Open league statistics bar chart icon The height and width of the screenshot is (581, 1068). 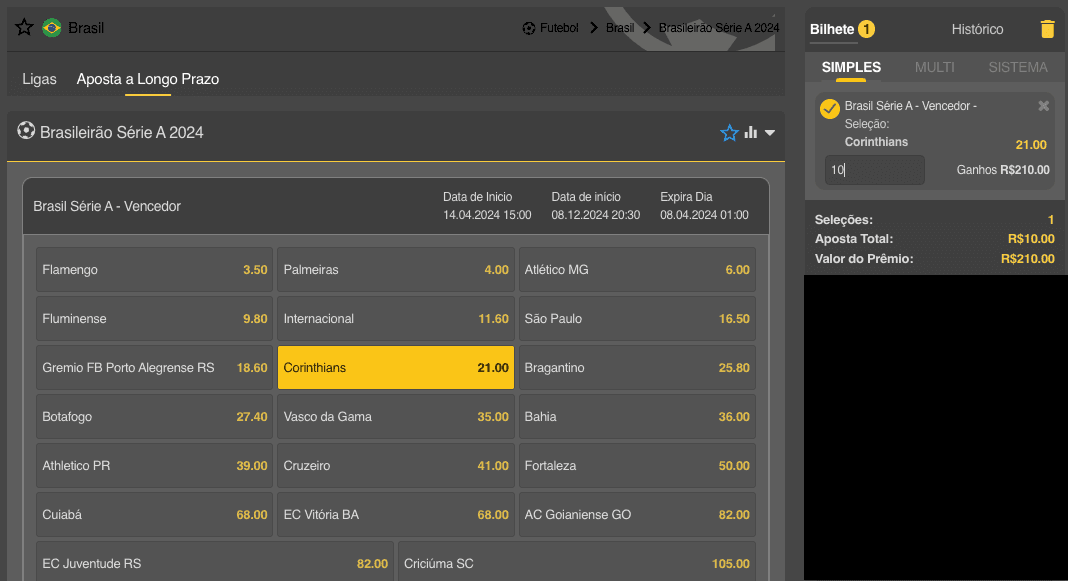[751, 133]
